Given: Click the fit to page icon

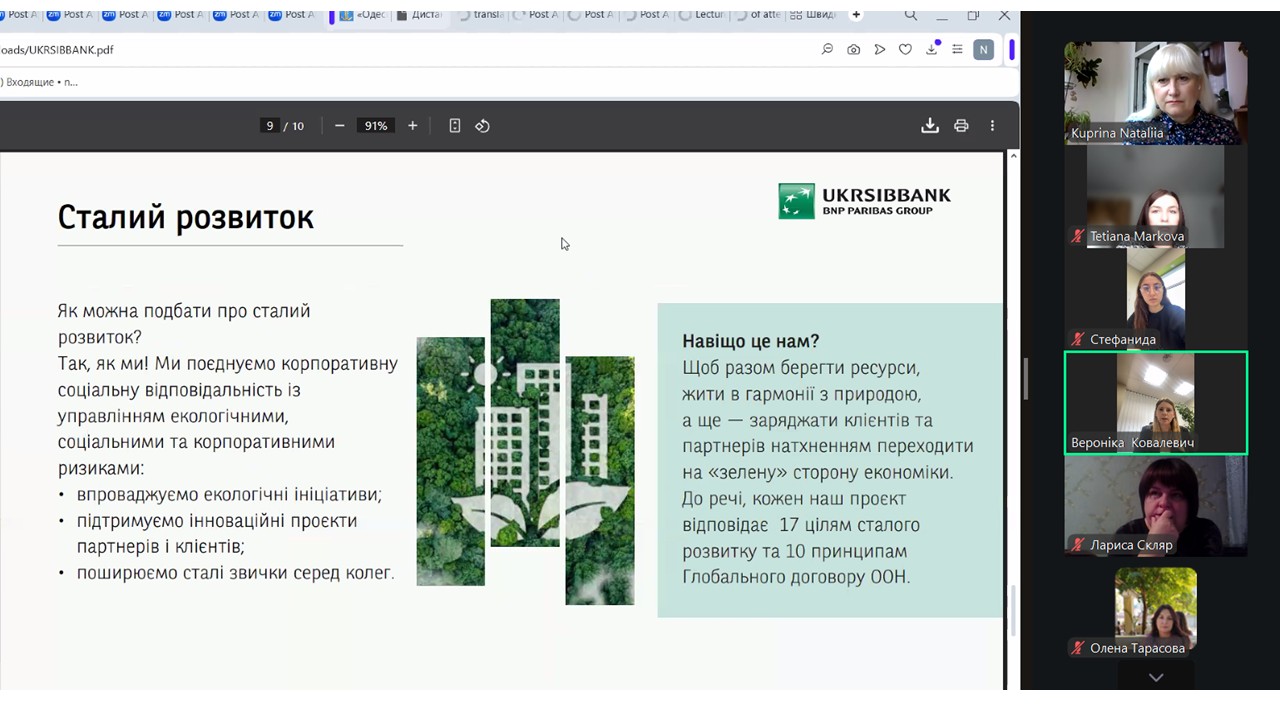Looking at the screenshot, I should [455, 126].
